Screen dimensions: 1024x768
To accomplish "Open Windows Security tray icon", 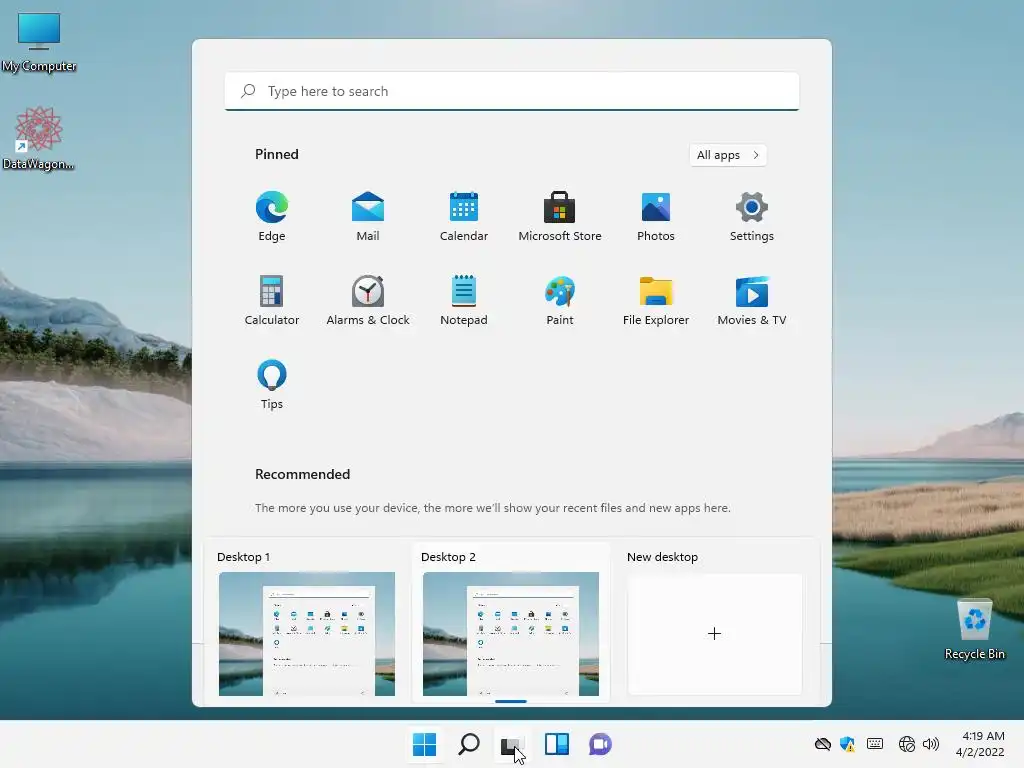I will [848, 744].
